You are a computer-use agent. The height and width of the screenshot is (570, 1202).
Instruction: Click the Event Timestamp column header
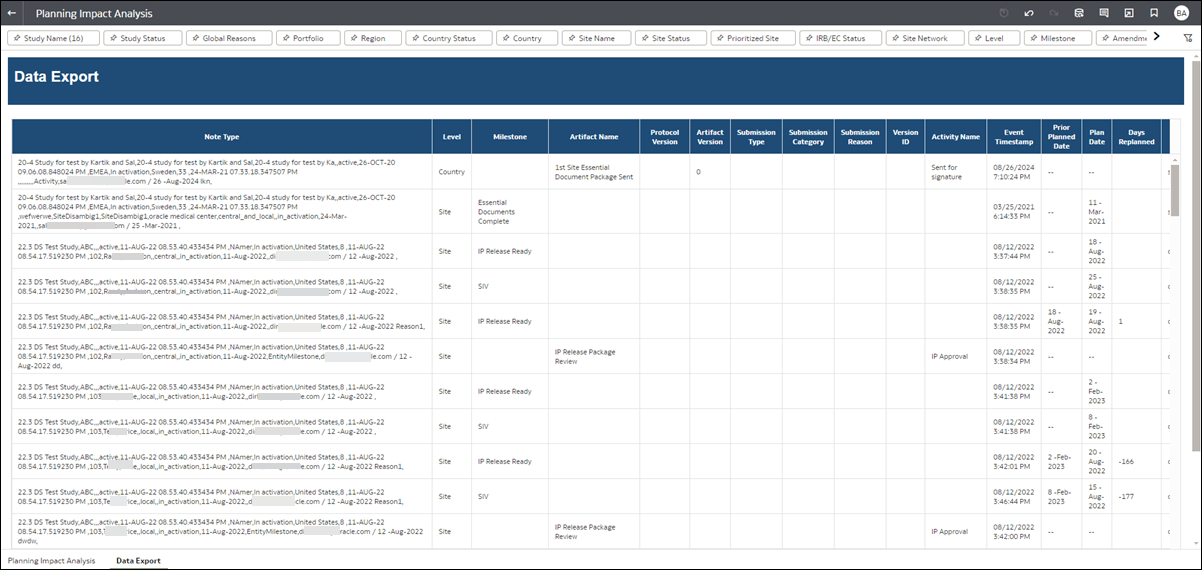[x=1014, y=137]
